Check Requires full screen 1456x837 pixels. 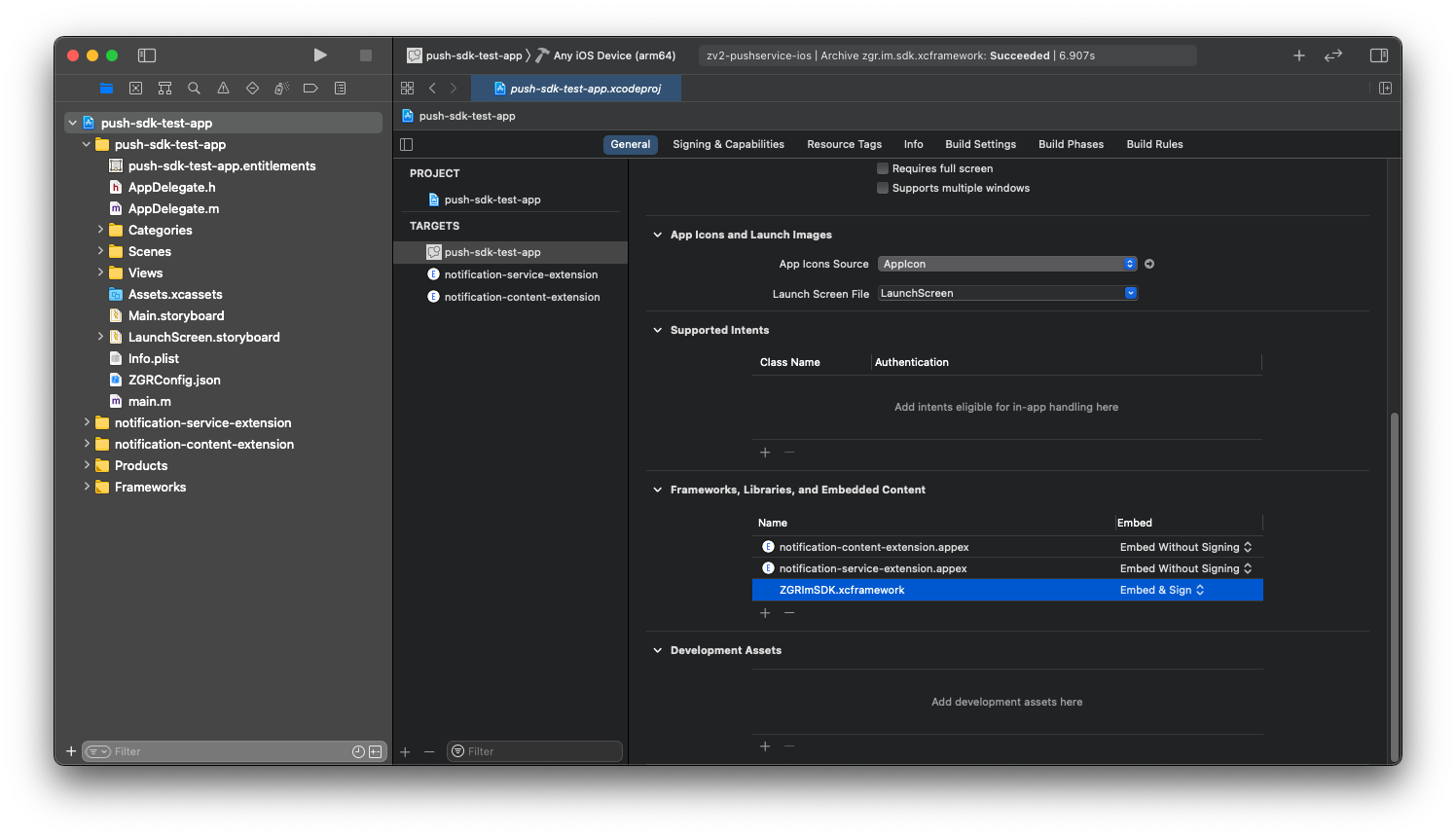(x=883, y=168)
